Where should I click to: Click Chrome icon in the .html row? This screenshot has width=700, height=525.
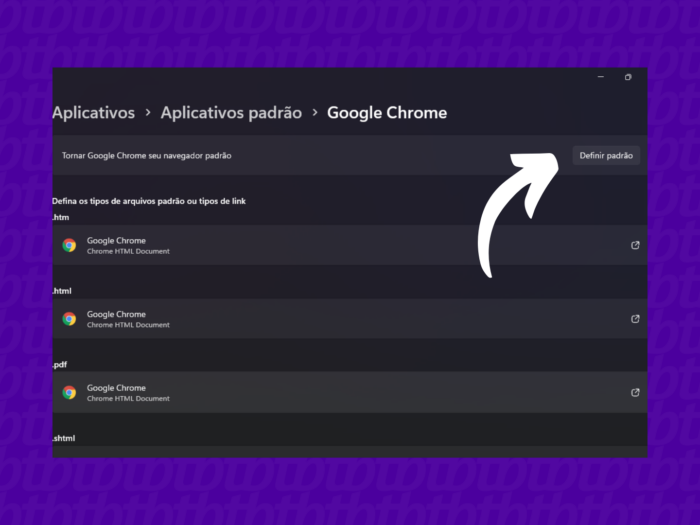tap(69, 319)
